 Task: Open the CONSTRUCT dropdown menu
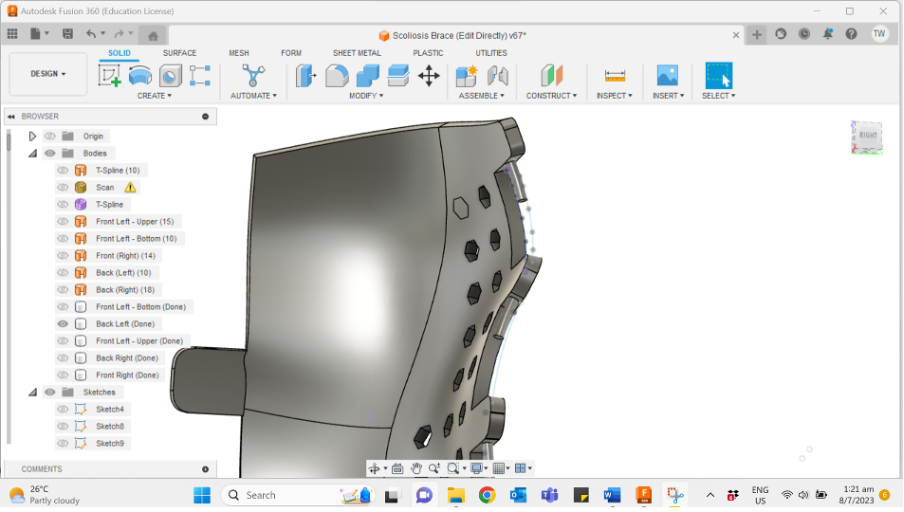tap(551, 96)
